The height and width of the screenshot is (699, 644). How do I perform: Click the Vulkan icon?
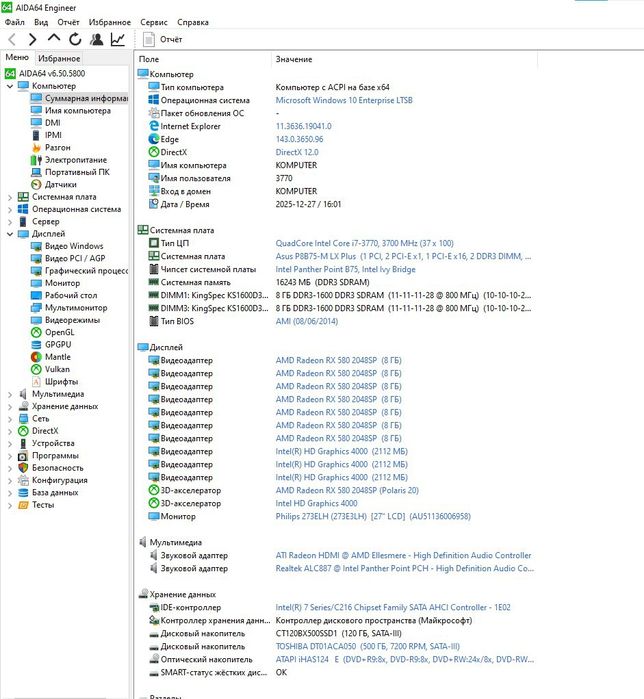pyautogui.click(x=37, y=370)
